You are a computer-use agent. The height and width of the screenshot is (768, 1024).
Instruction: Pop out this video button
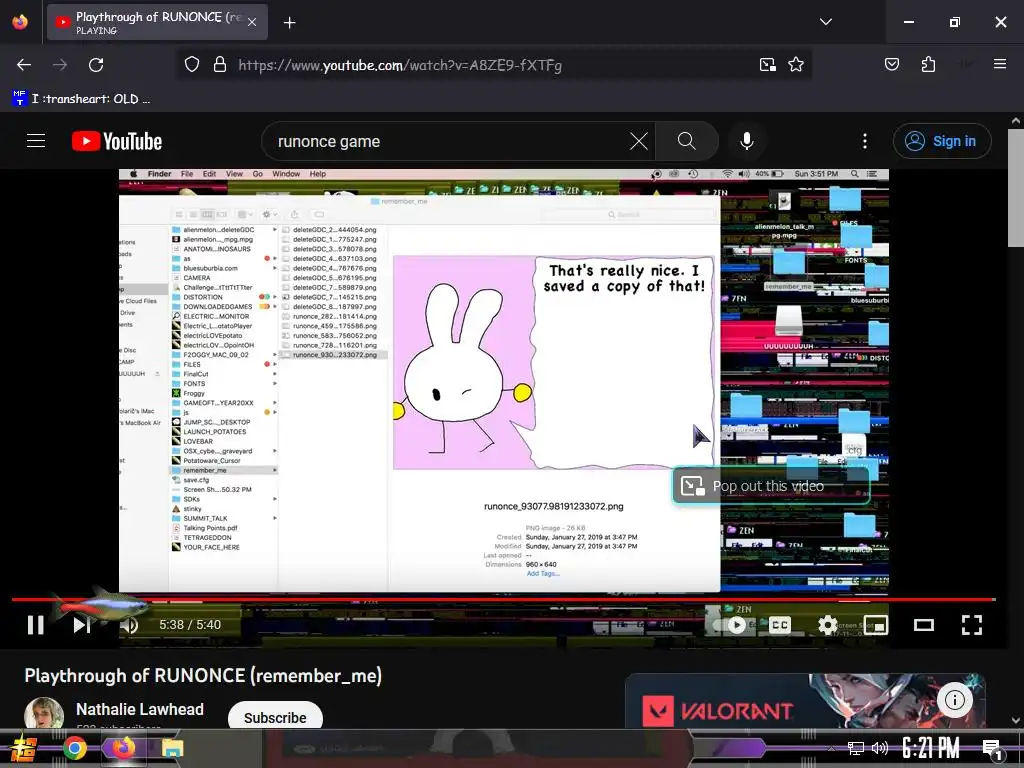[771, 486]
